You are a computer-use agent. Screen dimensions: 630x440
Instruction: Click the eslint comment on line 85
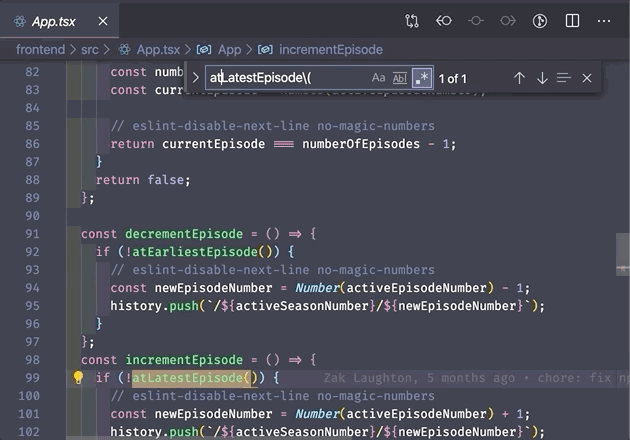[272, 126]
